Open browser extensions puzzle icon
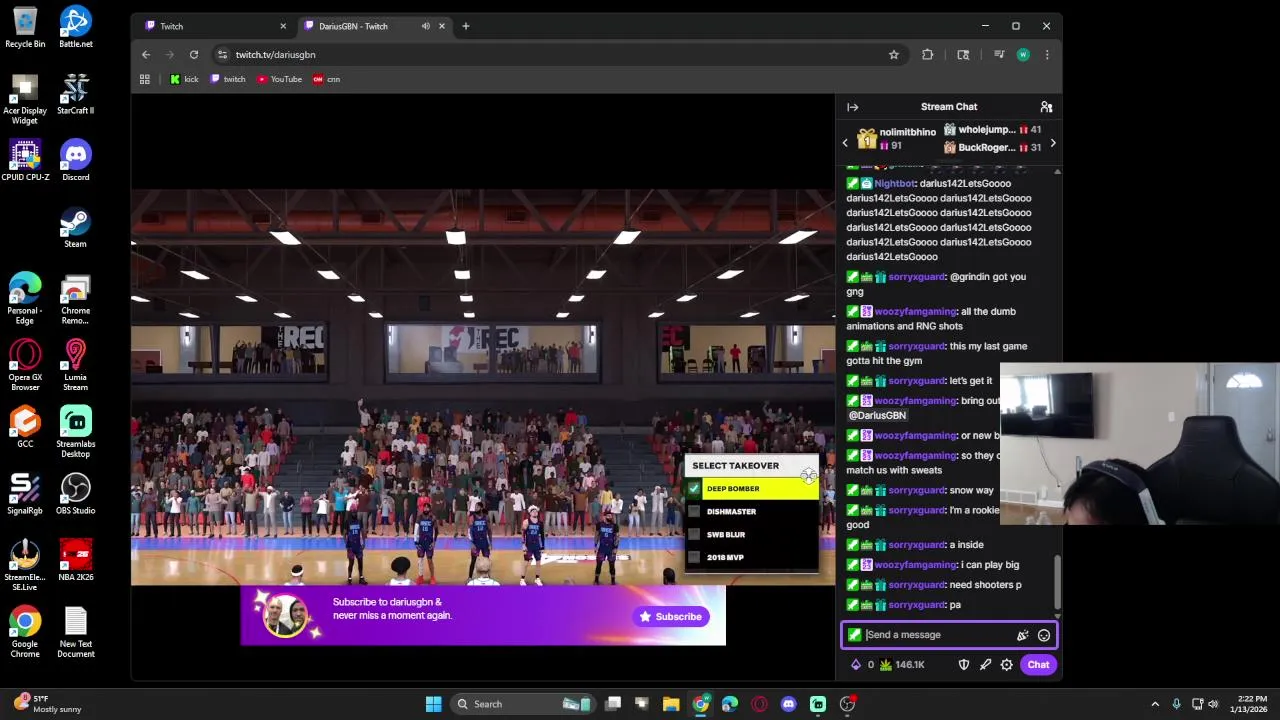The width and height of the screenshot is (1280, 720). (x=928, y=55)
